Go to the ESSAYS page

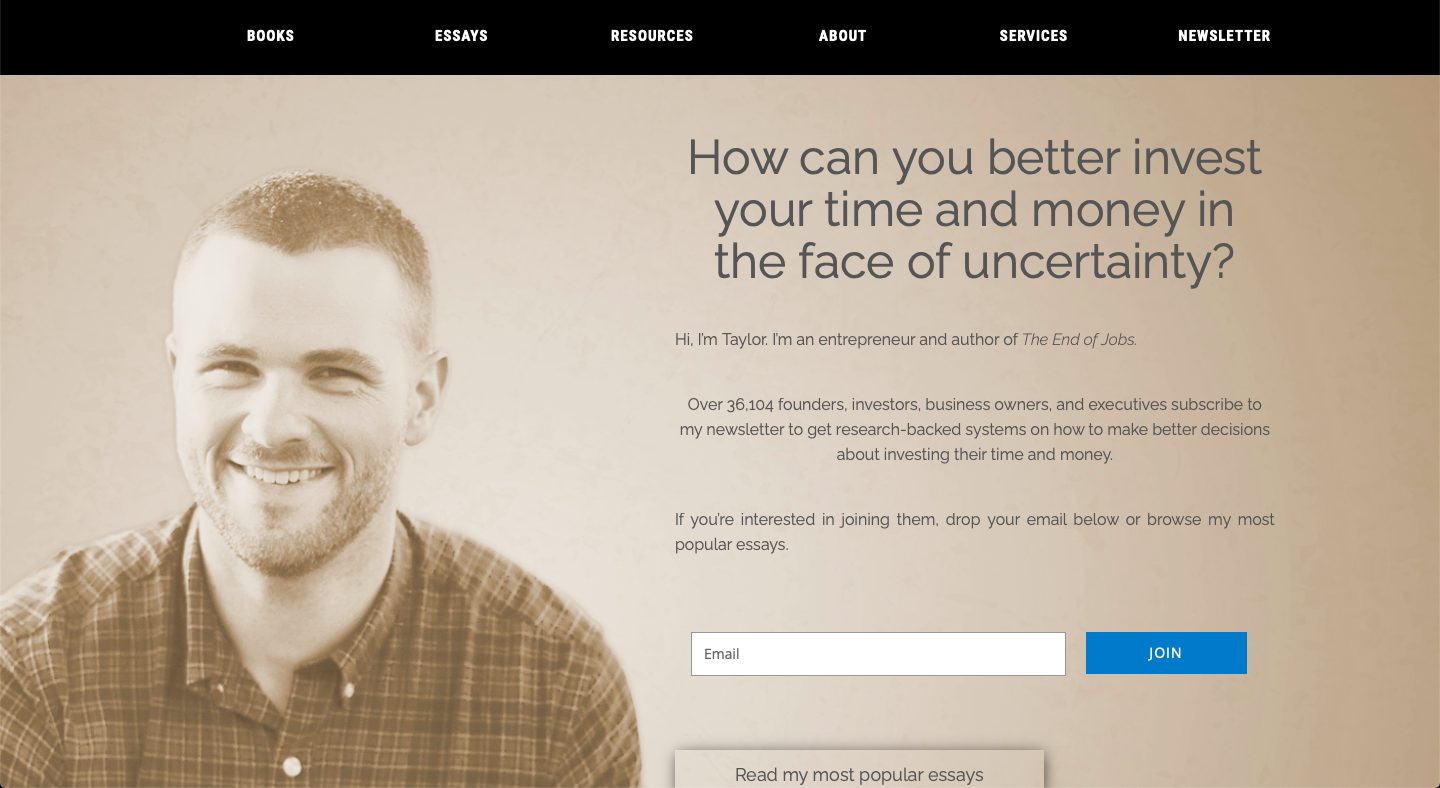461,36
